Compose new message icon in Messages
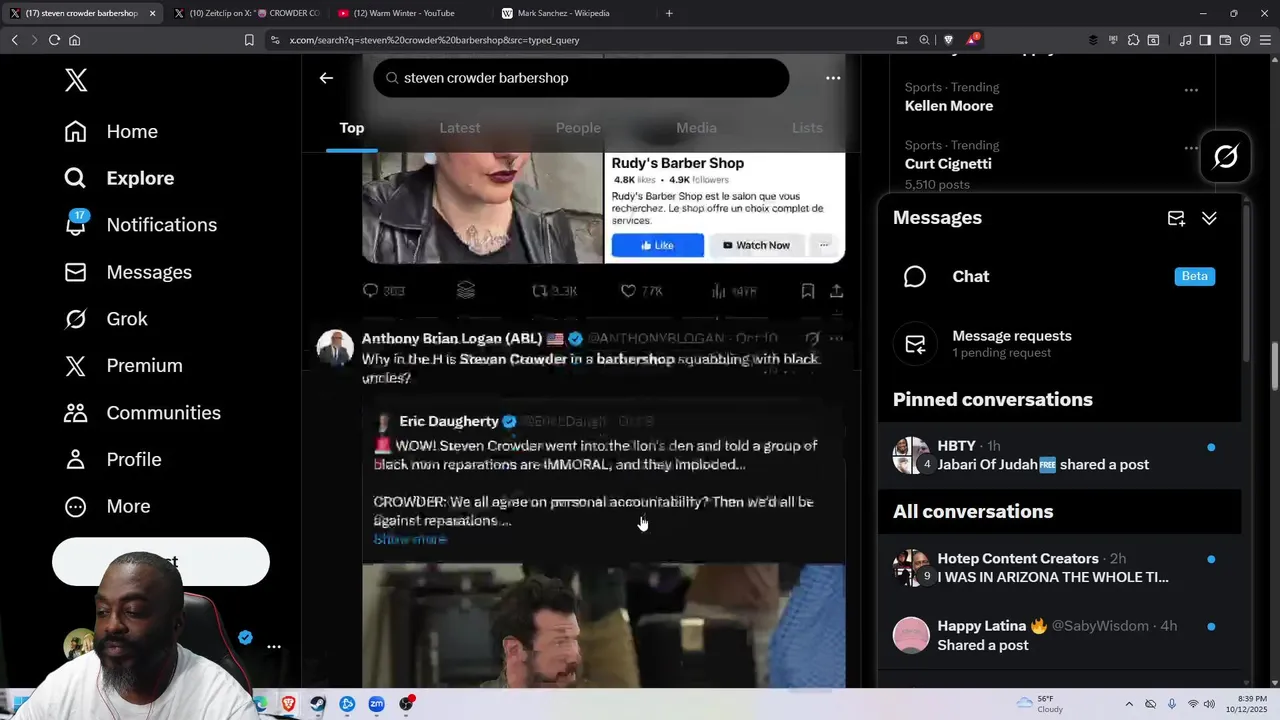The image size is (1280, 720). (1176, 218)
